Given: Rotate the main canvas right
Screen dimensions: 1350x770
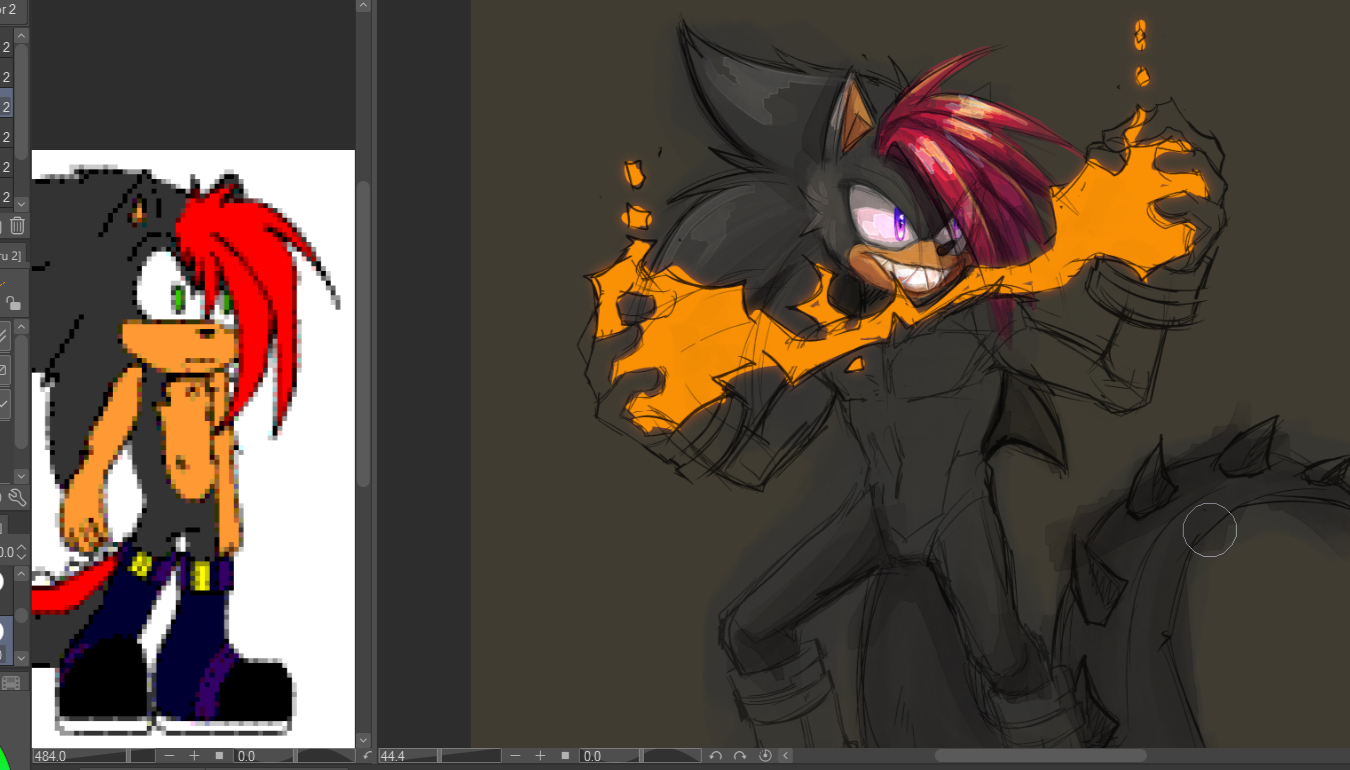Looking at the screenshot, I should click(x=740, y=756).
